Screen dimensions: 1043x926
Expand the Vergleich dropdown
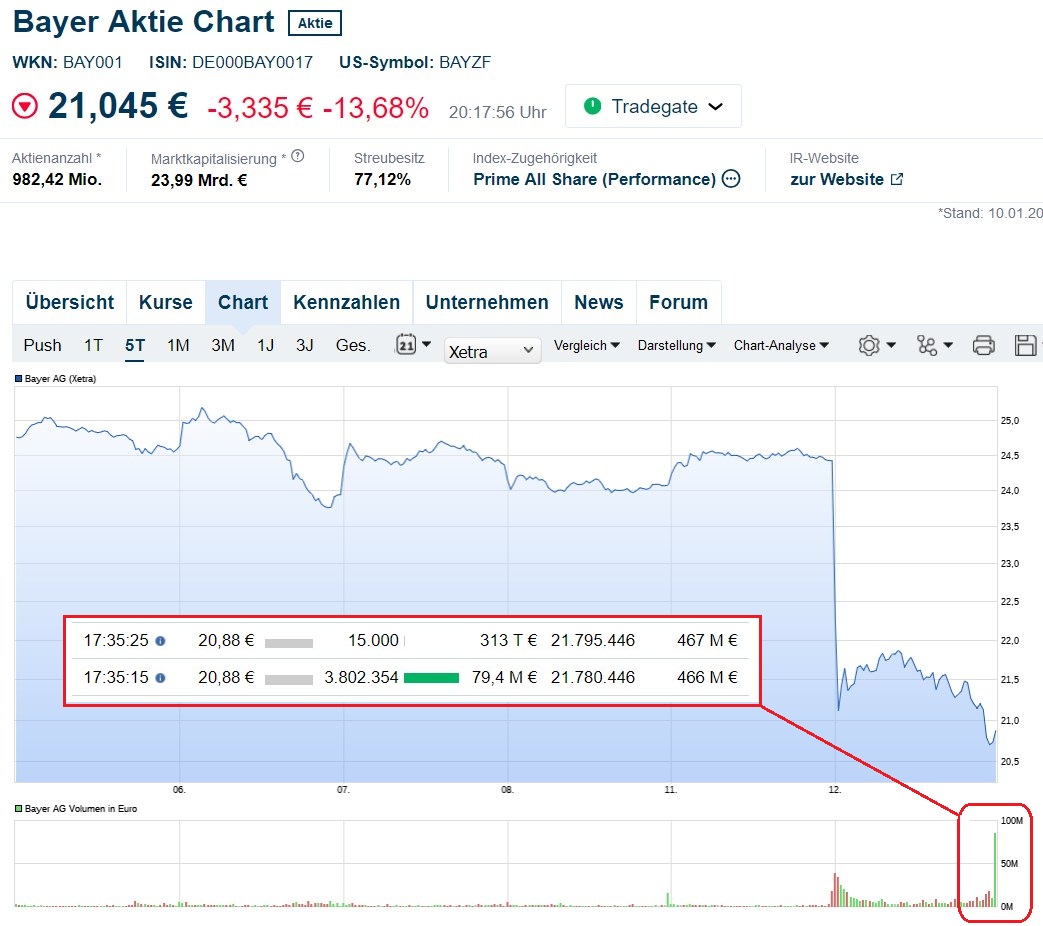(588, 345)
